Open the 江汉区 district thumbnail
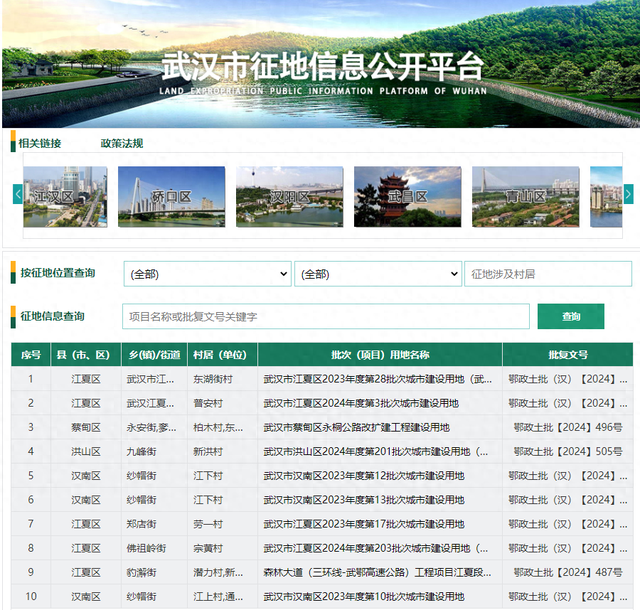The height and width of the screenshot is (610, 640). point(65,197)
